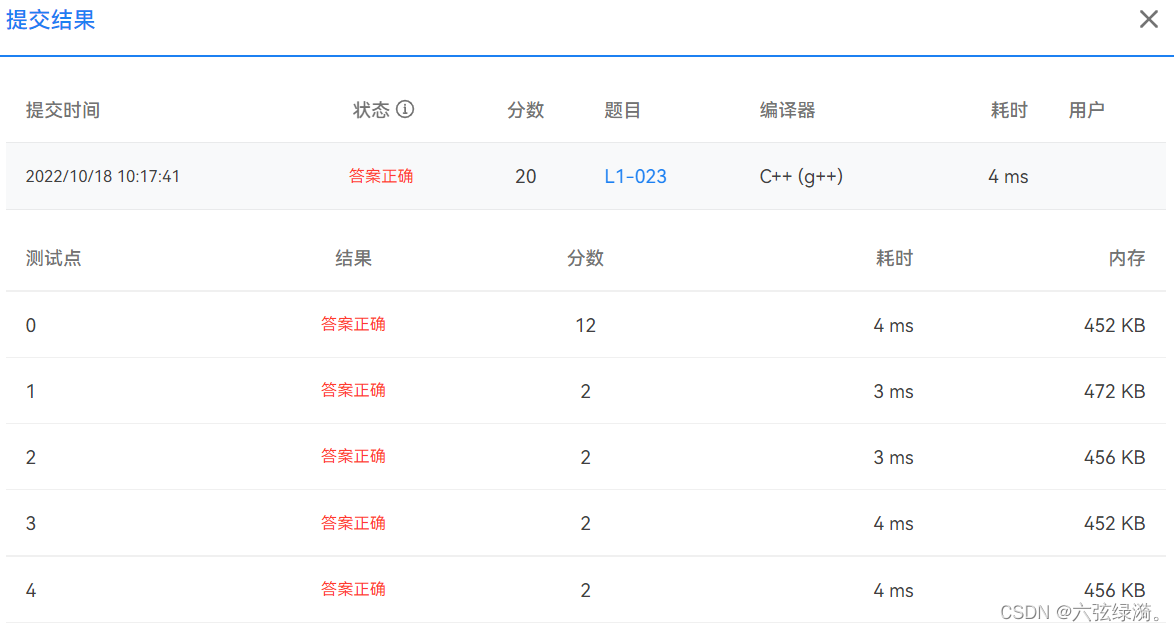The height and width of the screenshot is (631, 1174).
Task: Open problem L1-023 link
Action: (x=635, y=176)
